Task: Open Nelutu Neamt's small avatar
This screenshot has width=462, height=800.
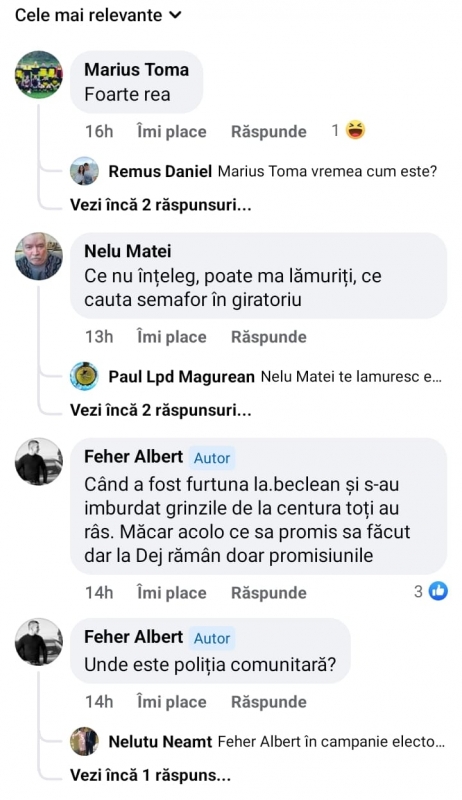Action: (84, 741)
